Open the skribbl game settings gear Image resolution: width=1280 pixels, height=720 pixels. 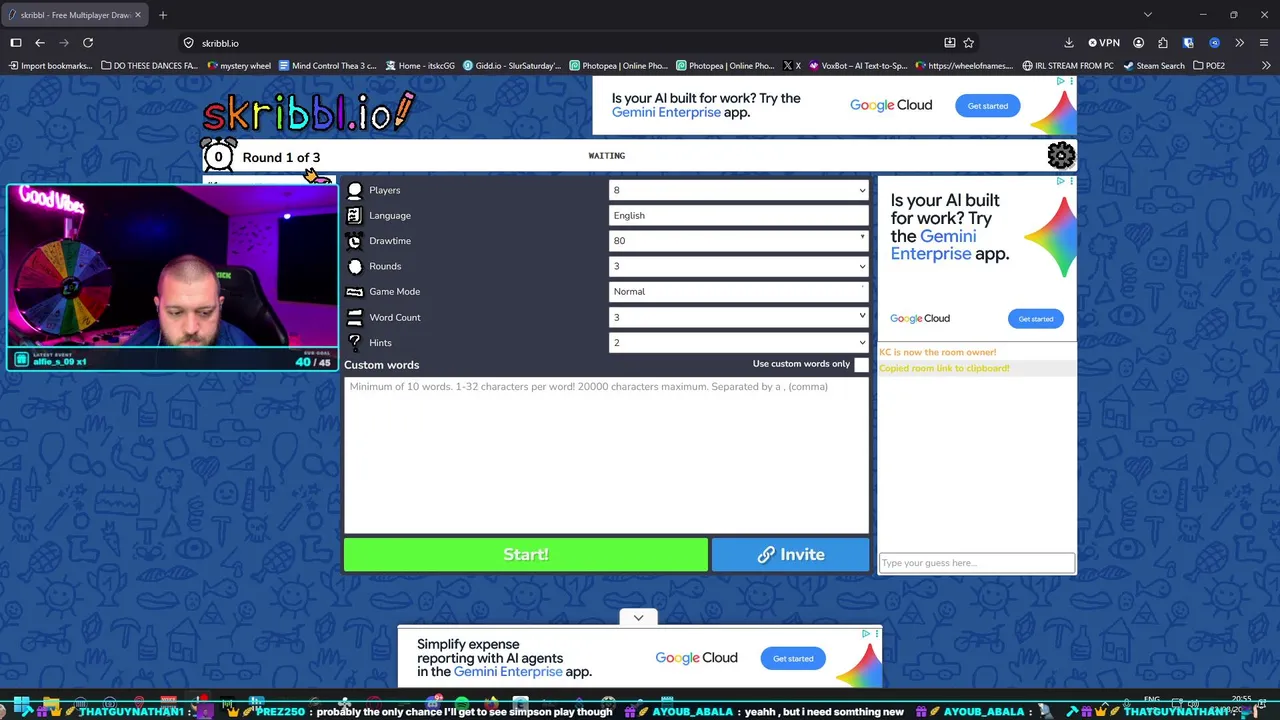pos(1061,155)
